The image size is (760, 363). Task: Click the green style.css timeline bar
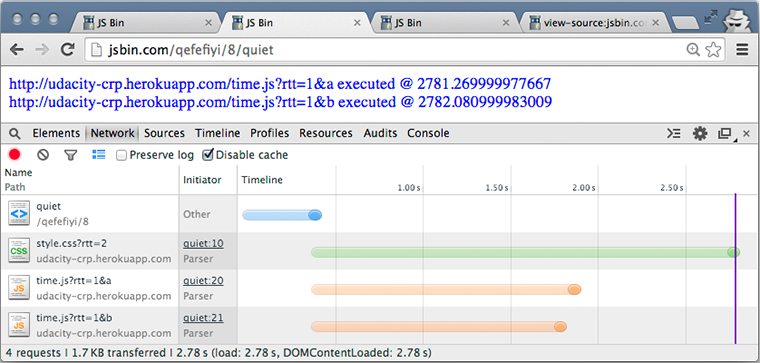525,252
